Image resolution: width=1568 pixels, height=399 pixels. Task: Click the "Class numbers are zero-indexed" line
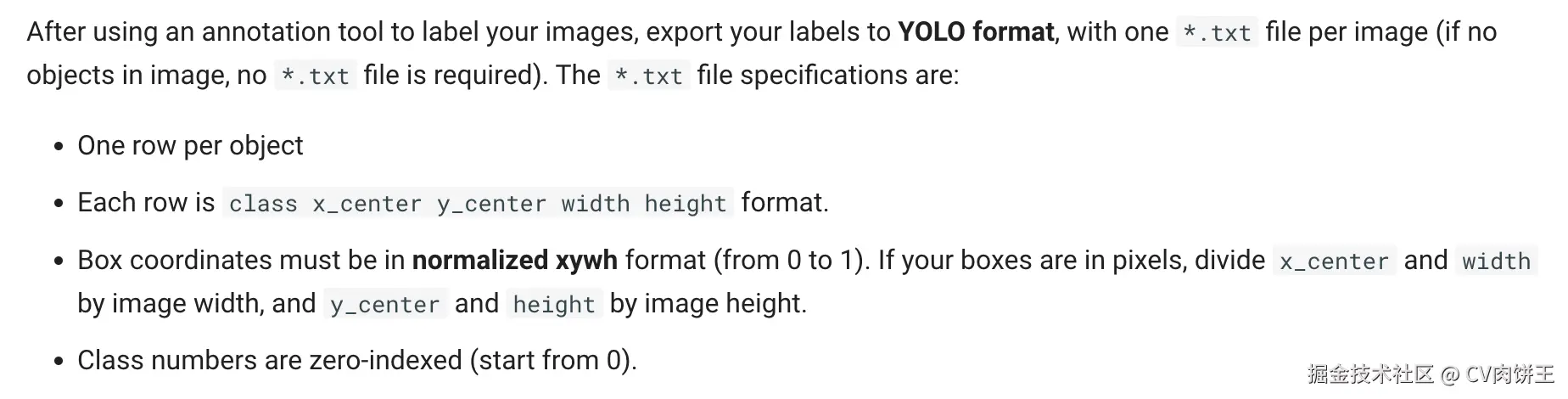click(x=356, y=361)
